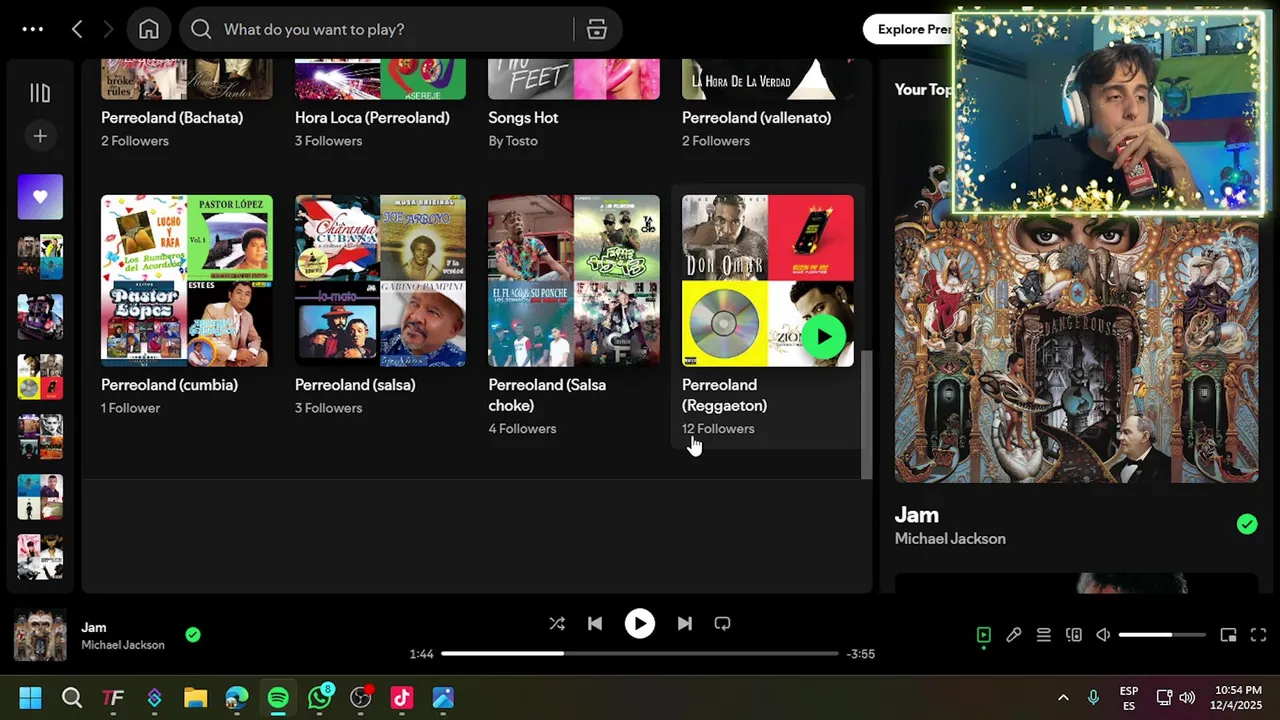Open OBS Studio from taskbar

(361, 697)
